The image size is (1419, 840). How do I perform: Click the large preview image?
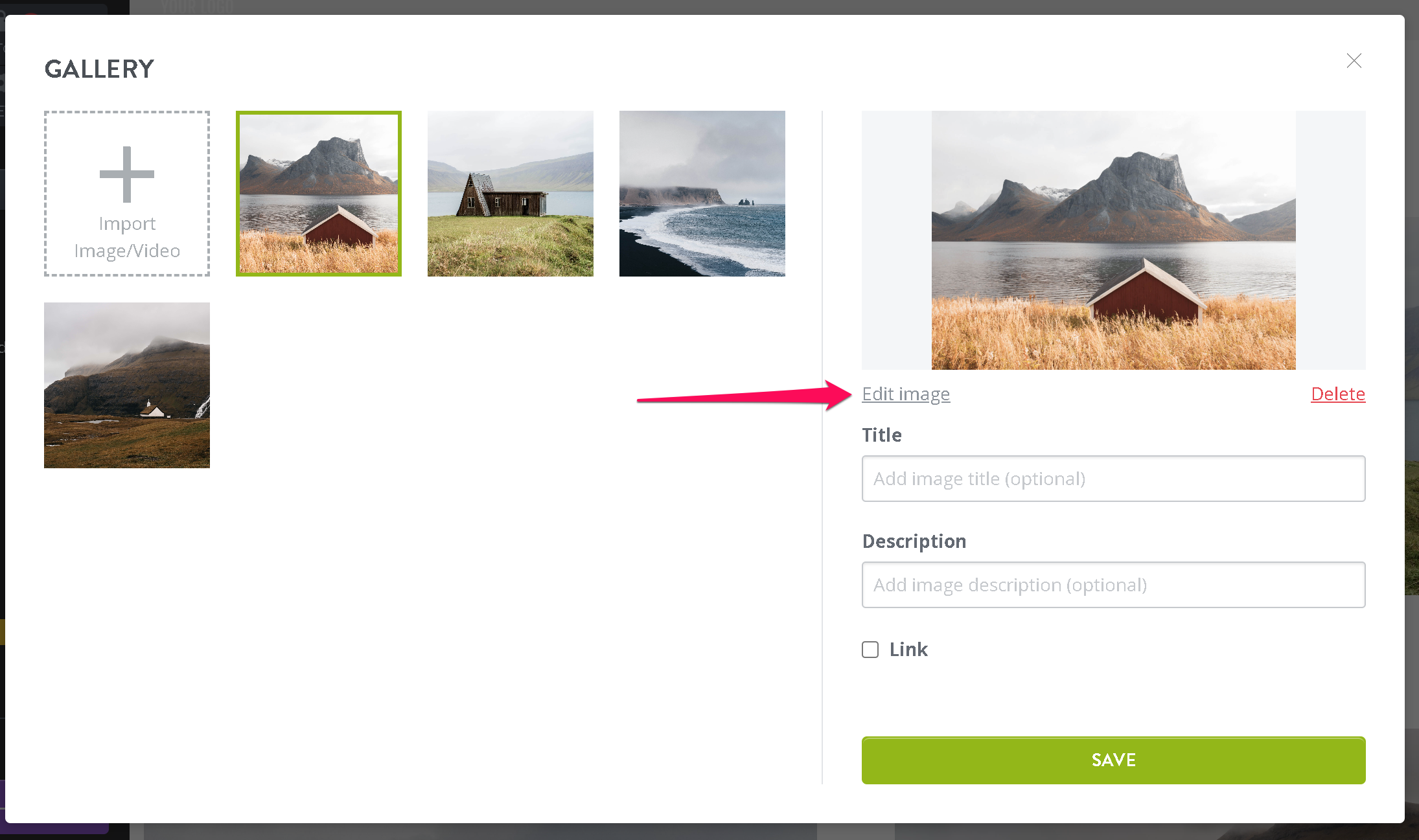pos(1113,240)
